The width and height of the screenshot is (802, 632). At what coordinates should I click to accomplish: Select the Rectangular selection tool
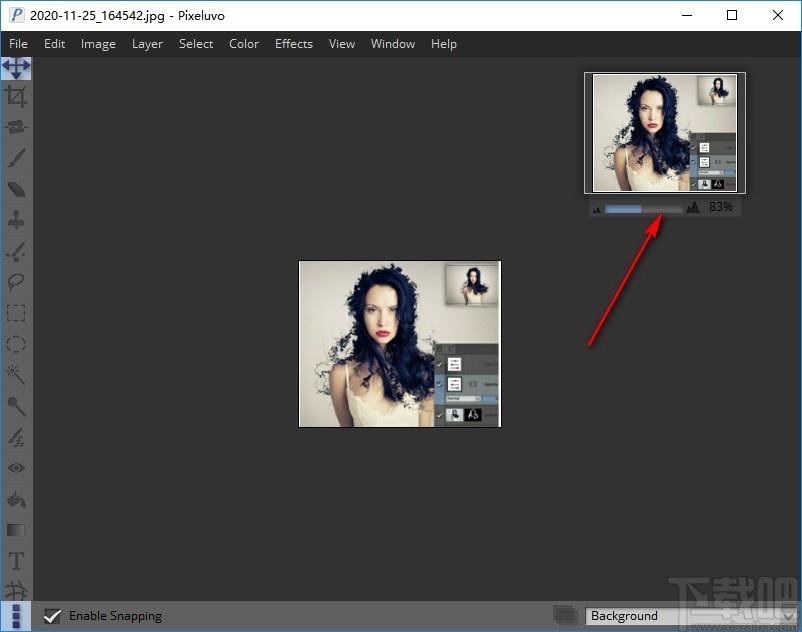16,313
